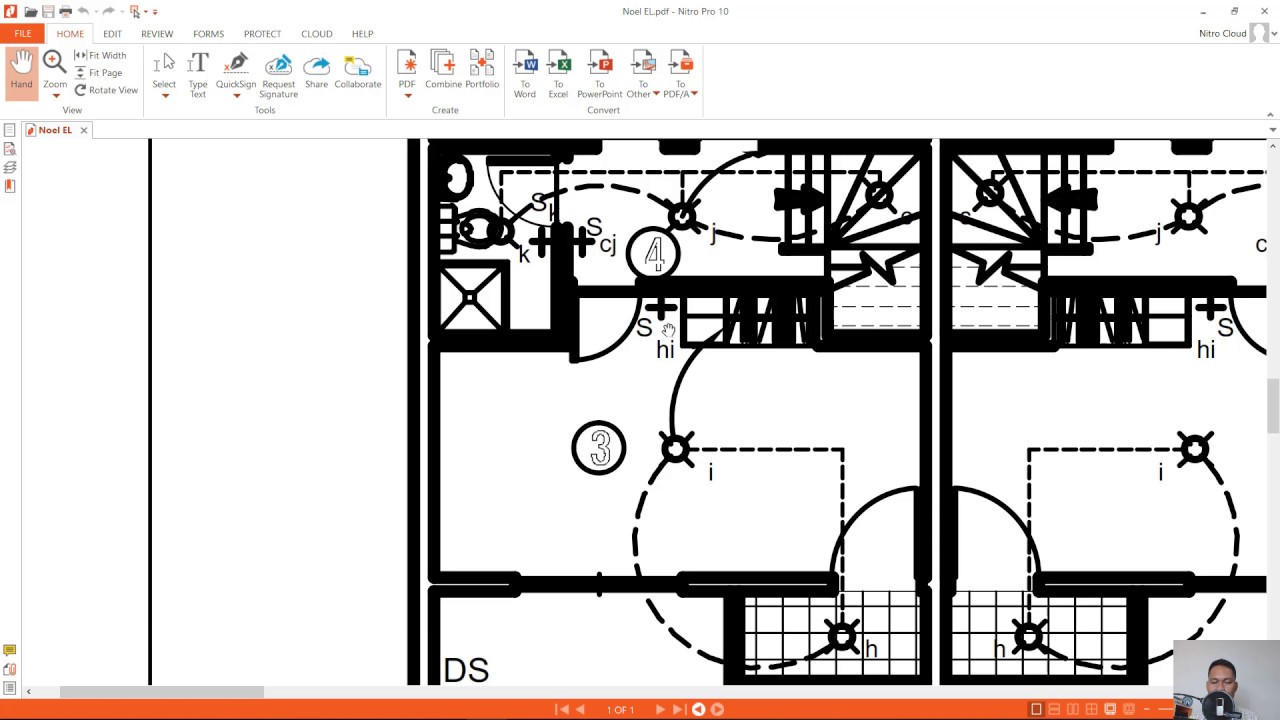Screen dimensions: 1280x720
Task: Select the facing pages layout
Action: pyautogui.click(x=1073, y=709)
